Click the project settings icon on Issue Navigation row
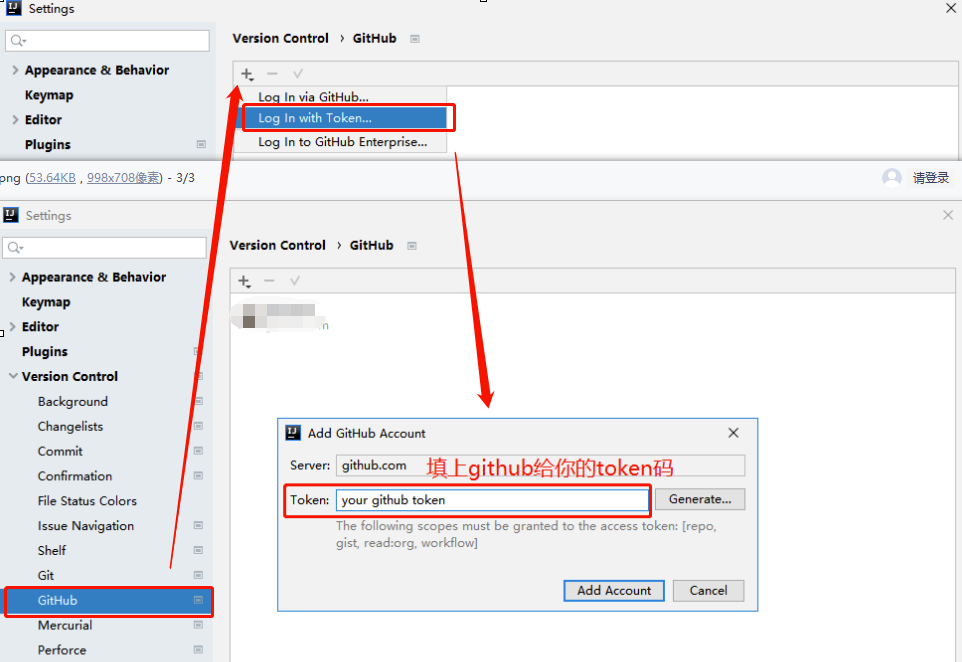The height and width of the screenshot is (662, 962). coord(198,525)
